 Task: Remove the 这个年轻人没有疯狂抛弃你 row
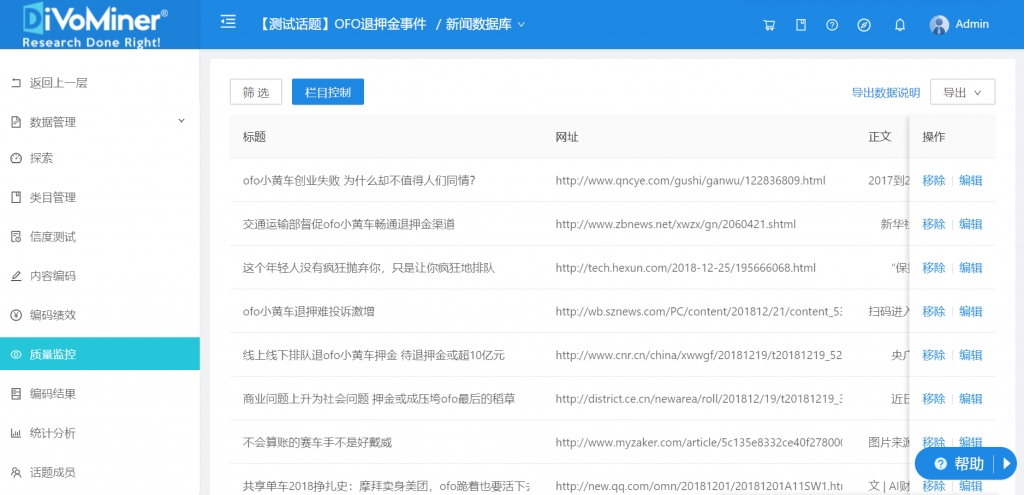pyautogui.click(x=933, y=268)
